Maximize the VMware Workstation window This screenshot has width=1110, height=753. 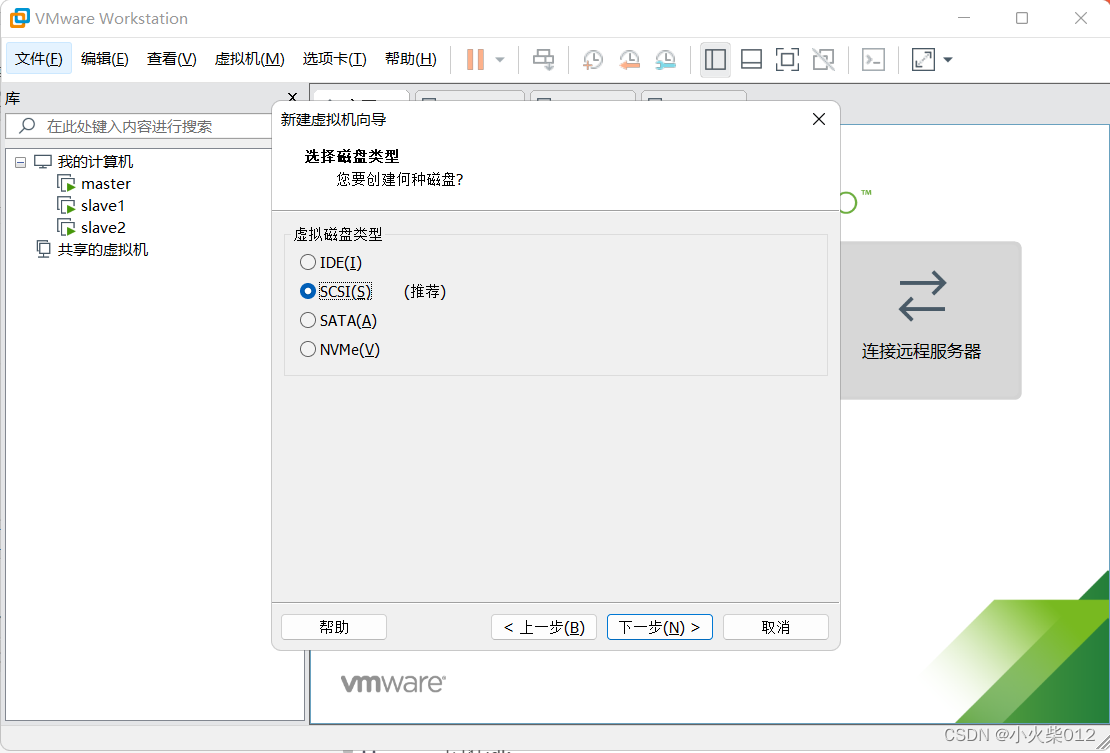coord(1022,18)
